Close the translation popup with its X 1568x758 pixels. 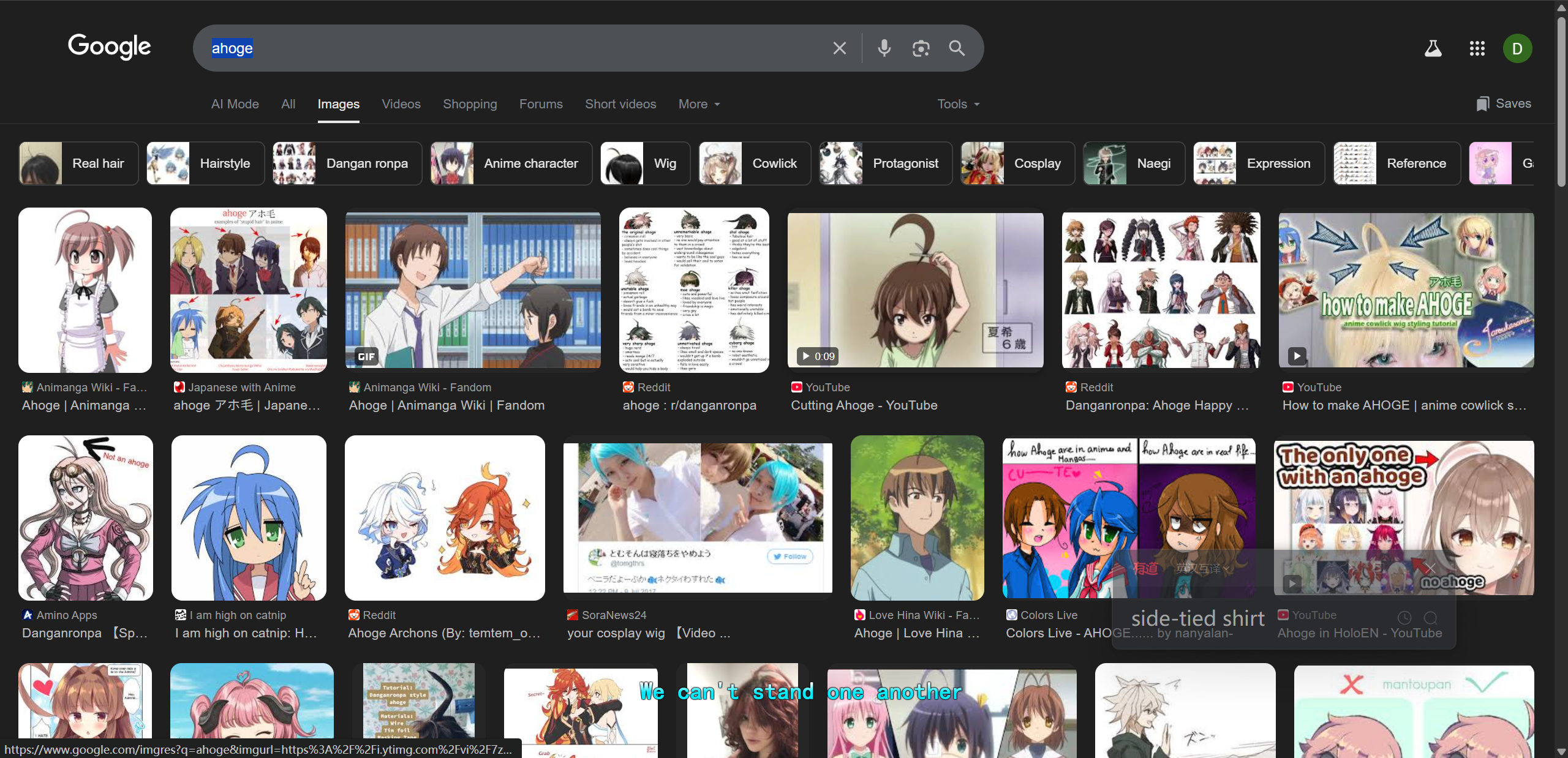coord(1430,568)
